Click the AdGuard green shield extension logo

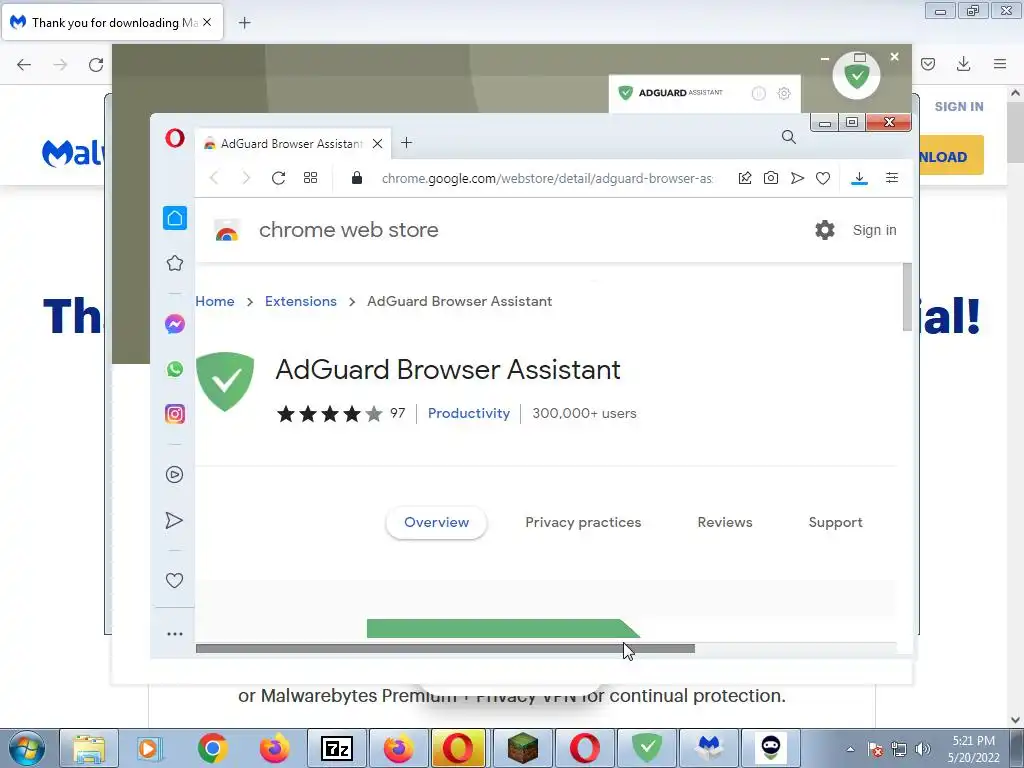click(x=225, y=381)
